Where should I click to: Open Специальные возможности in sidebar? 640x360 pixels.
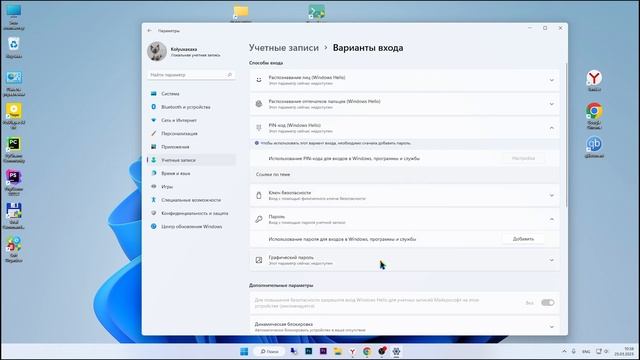coord(191,200)
